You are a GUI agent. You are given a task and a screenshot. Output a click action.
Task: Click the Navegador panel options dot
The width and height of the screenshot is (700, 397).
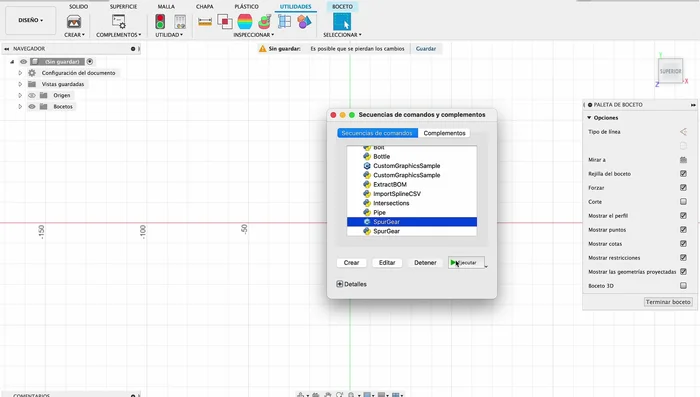coord(133,49)
